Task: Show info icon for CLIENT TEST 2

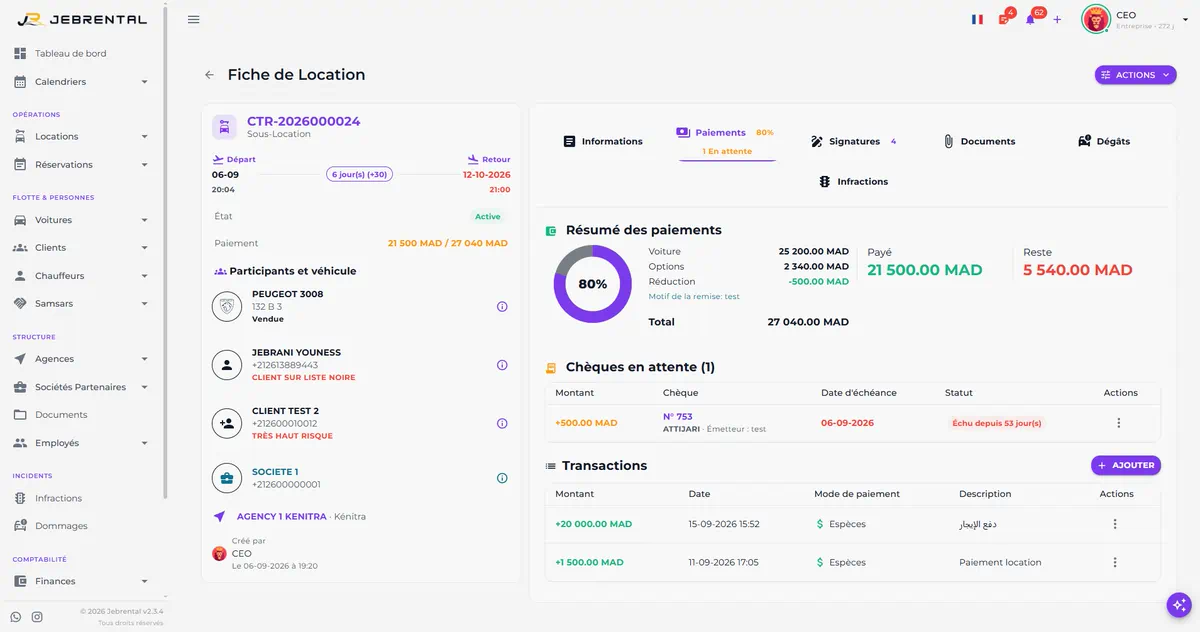Action: click(502, 424)
